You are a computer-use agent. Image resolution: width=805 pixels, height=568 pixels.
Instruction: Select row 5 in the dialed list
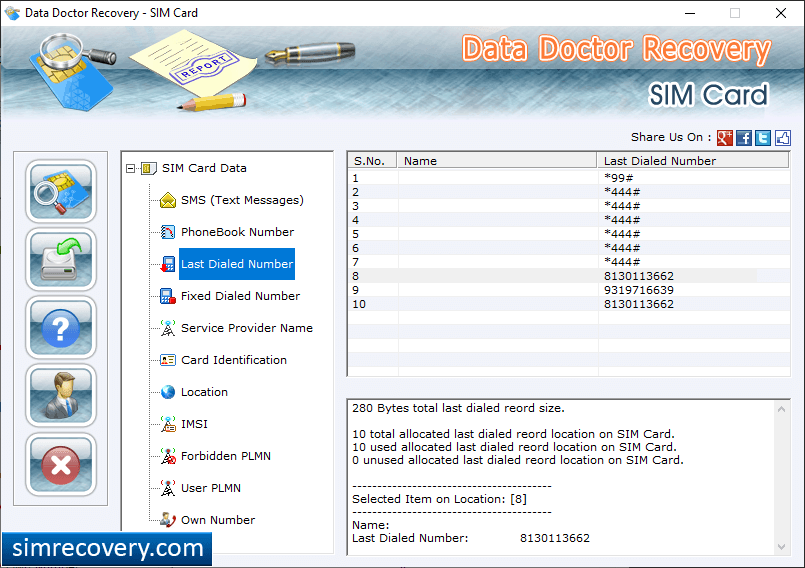[569, 234]
